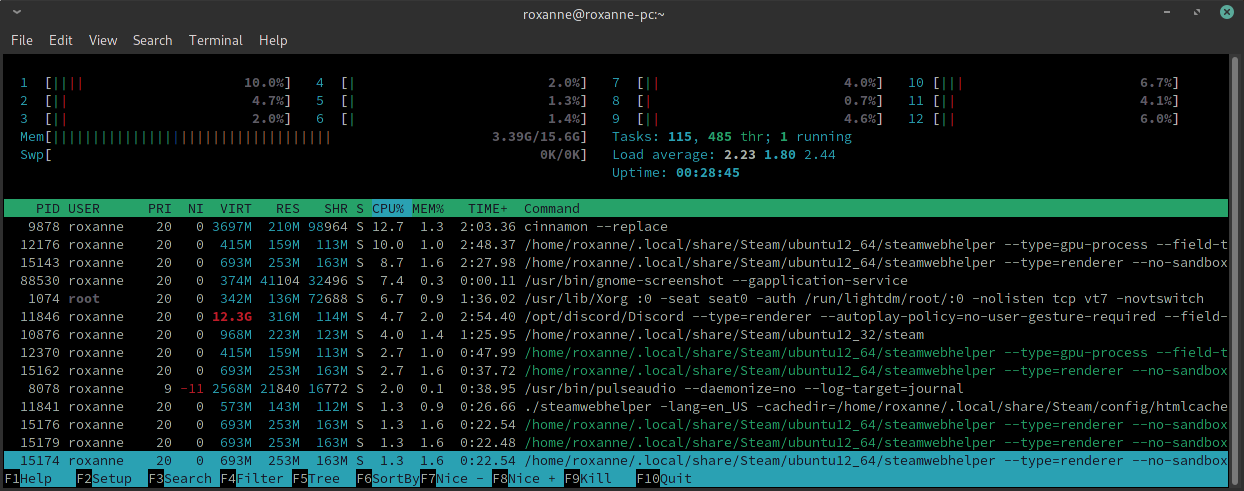
Task: Open the Search menu
Action: point(153,40)
